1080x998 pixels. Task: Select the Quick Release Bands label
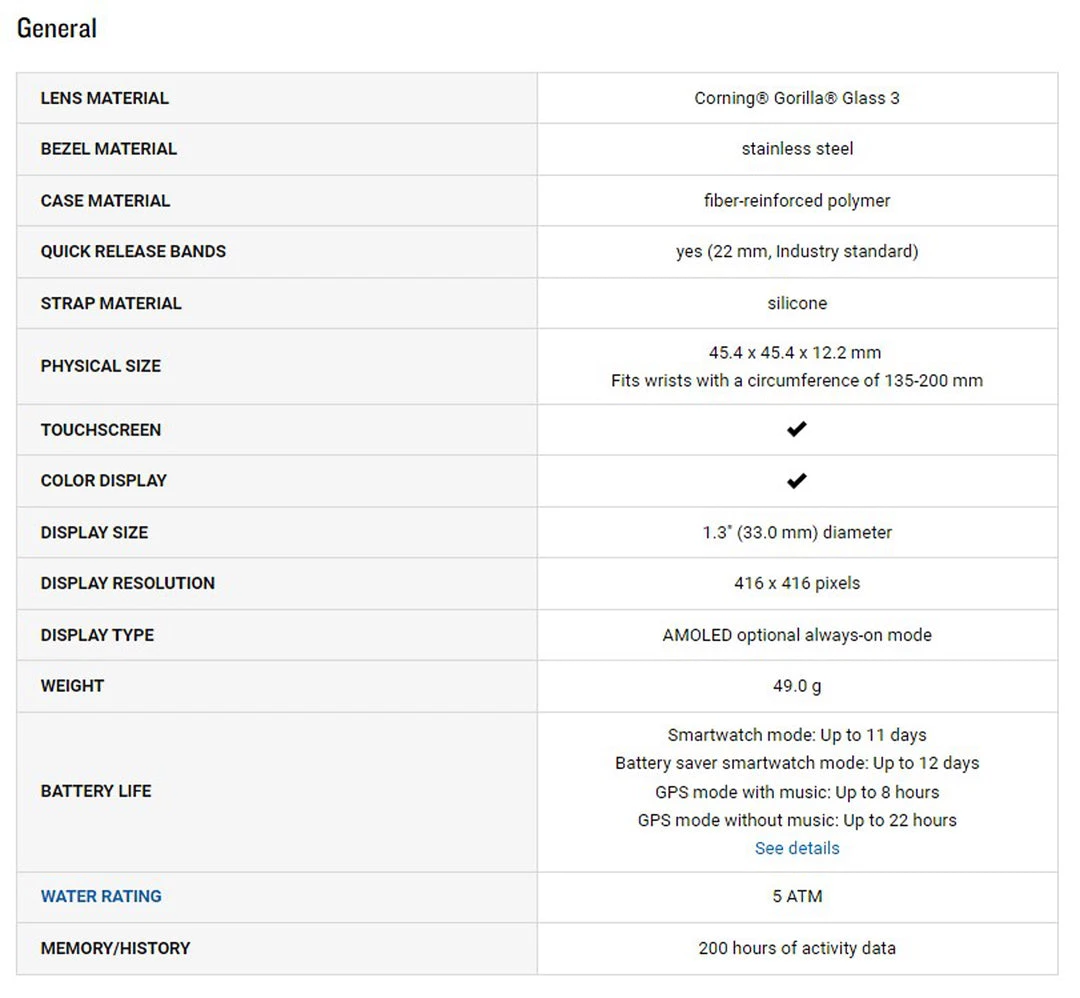click(133, 251)
